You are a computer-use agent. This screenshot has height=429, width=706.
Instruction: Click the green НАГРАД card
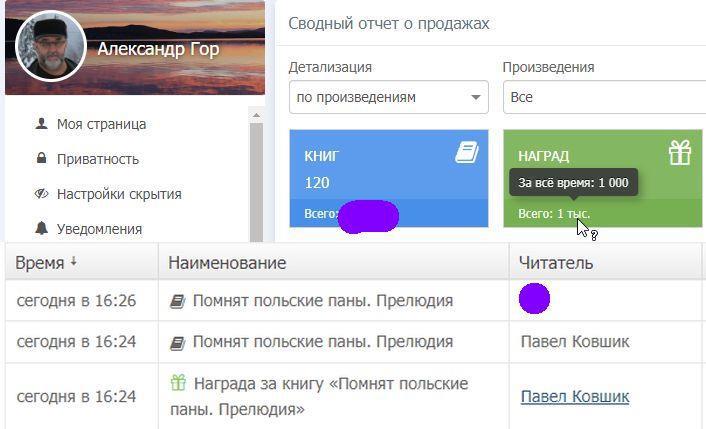tap(602, 178)
